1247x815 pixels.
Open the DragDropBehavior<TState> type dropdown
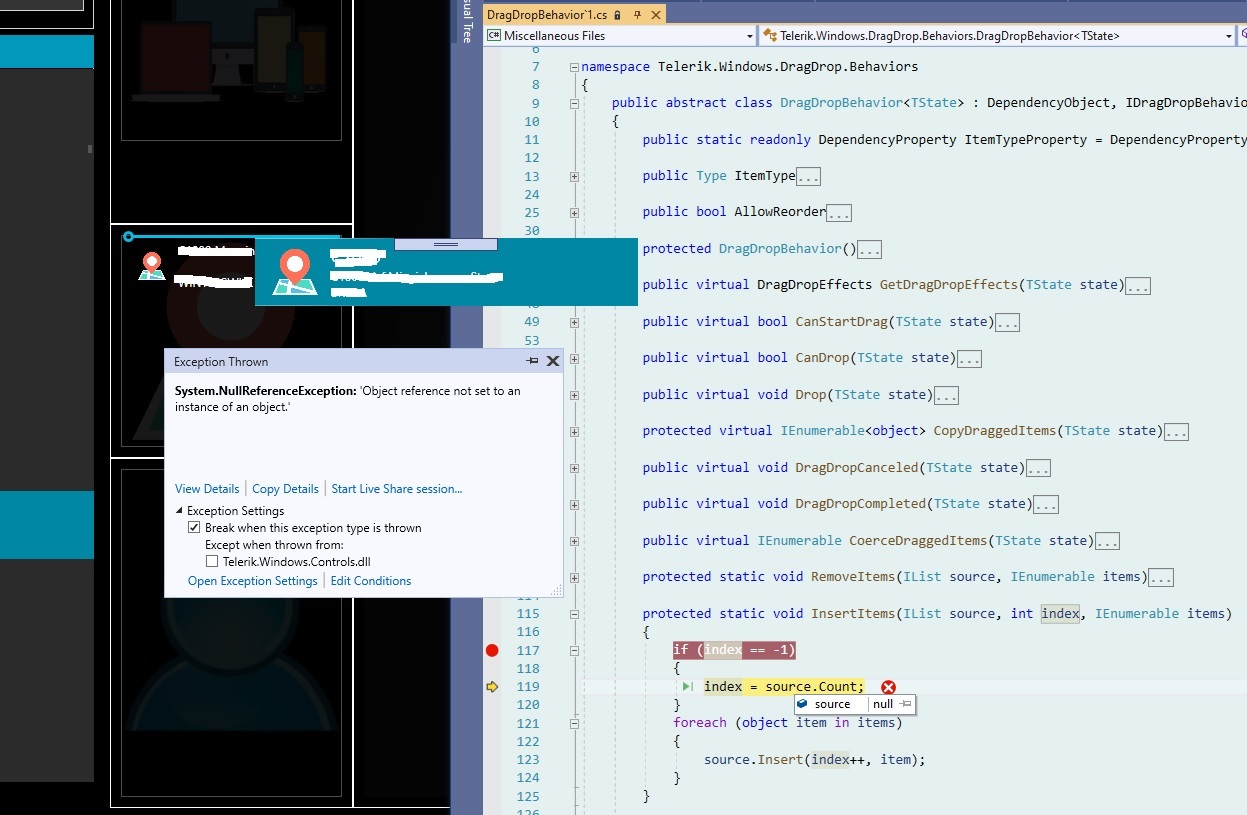pyautogui.click(x=1229, y=36)
